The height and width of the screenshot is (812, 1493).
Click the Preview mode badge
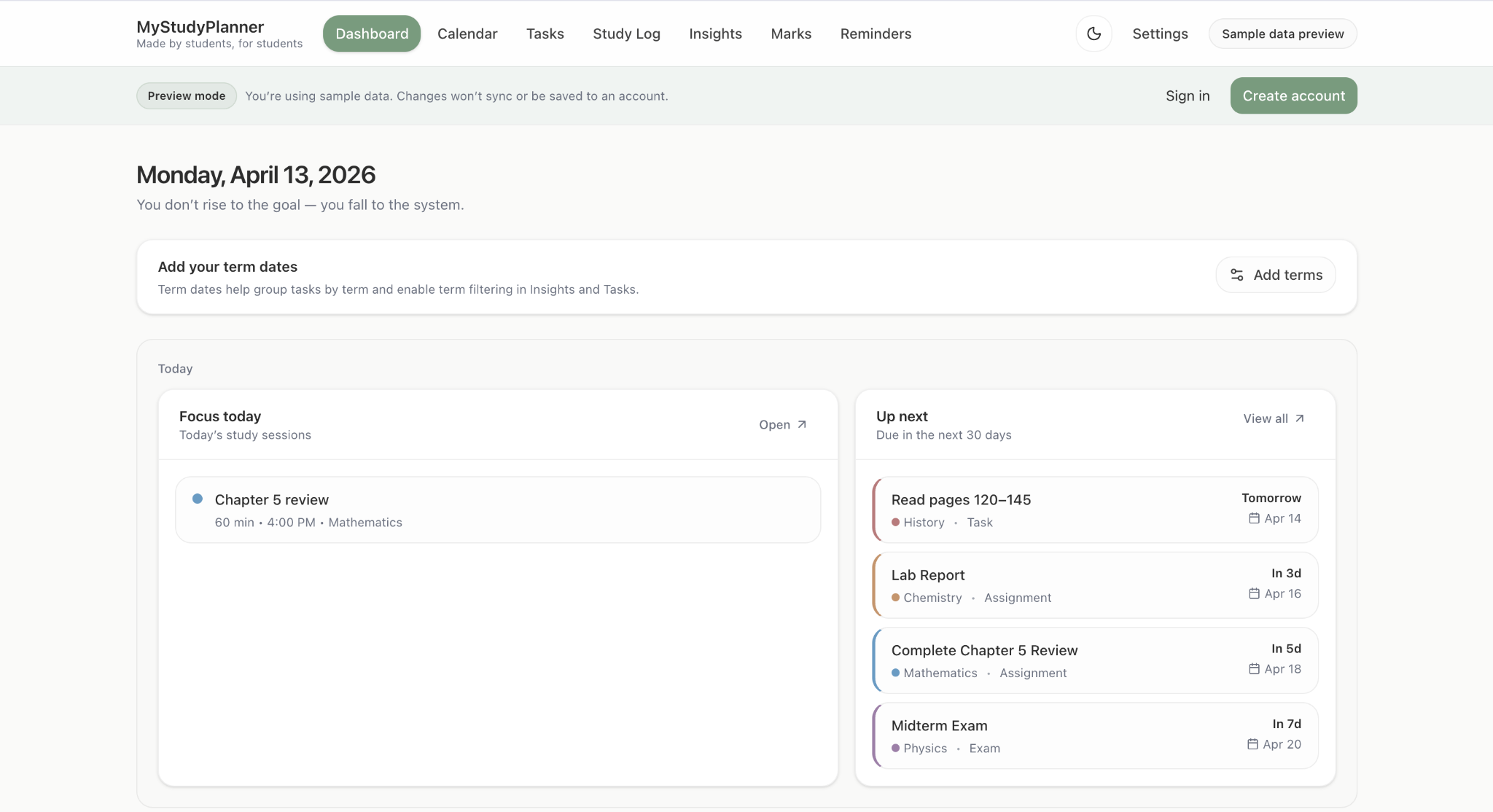pyautogui.click(x=186, y=95)
